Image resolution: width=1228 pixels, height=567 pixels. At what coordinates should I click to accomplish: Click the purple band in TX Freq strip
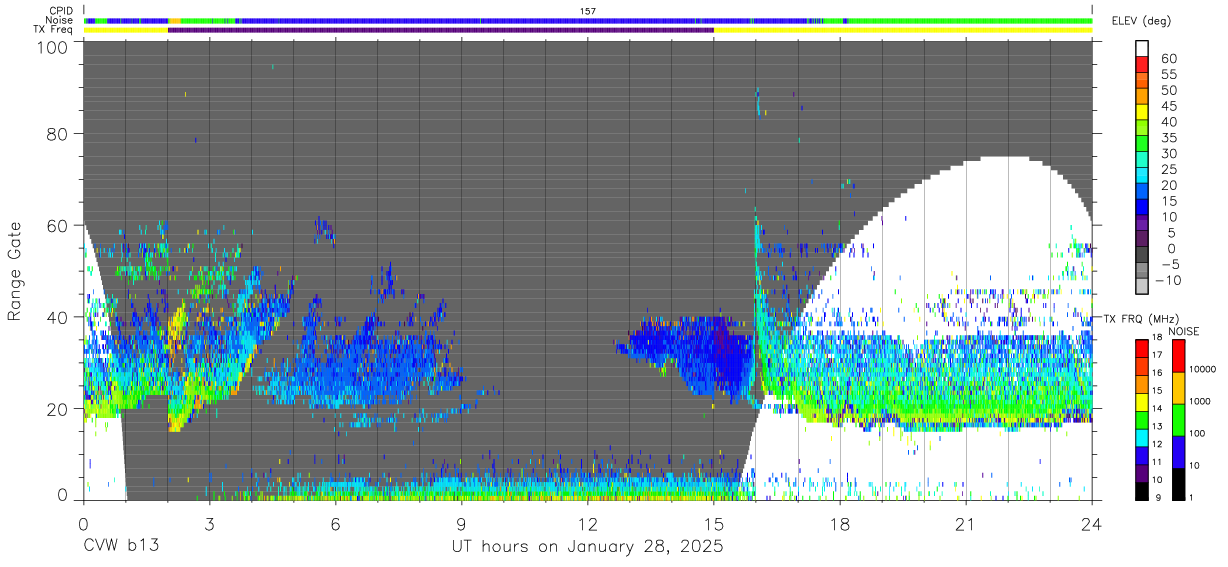click(441, 30)
